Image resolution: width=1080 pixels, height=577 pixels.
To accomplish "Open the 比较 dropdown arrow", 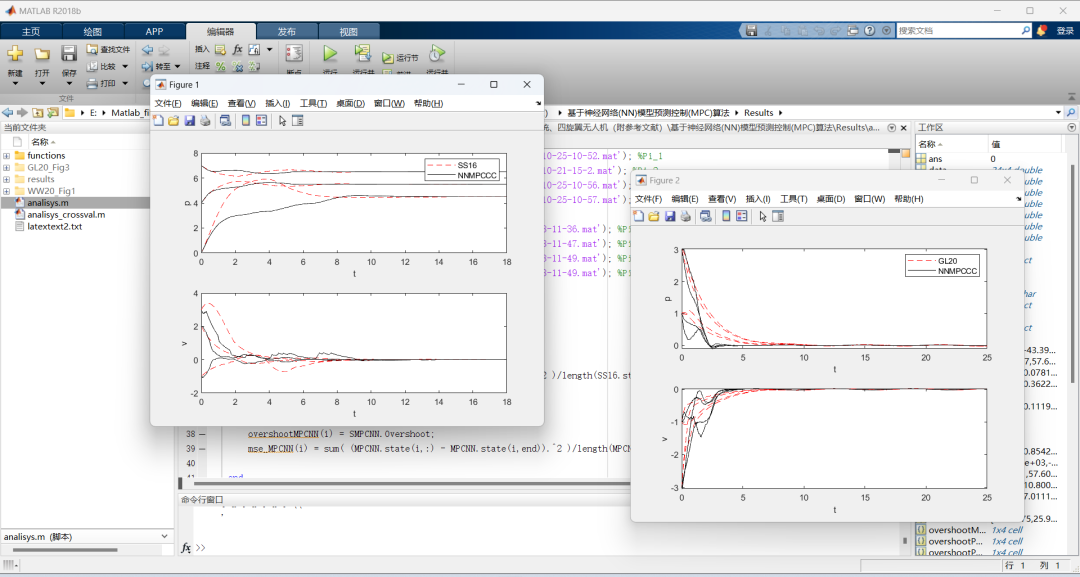I will click(x=125, y=67).
